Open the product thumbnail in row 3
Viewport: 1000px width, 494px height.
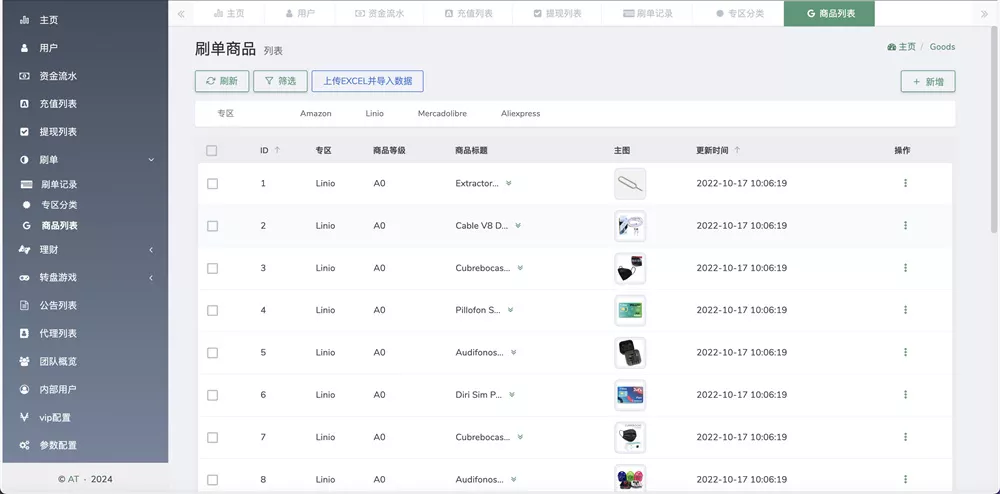click(x=630, y=268)
